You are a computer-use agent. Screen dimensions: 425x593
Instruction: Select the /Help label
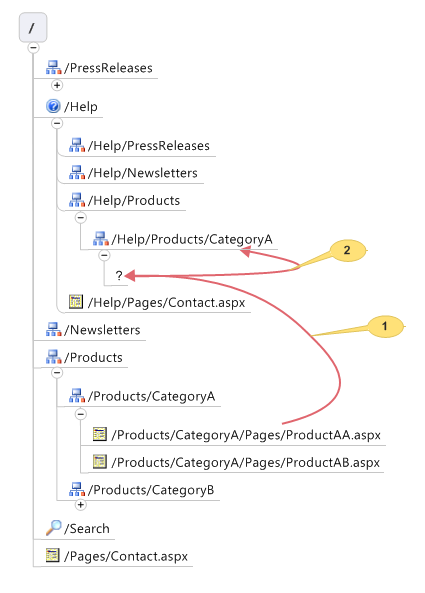(81, 107)
